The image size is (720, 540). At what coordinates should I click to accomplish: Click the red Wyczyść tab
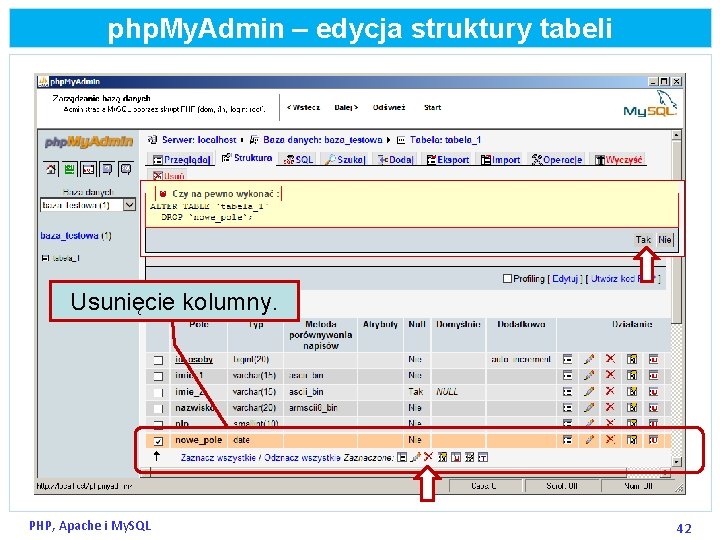618,159
